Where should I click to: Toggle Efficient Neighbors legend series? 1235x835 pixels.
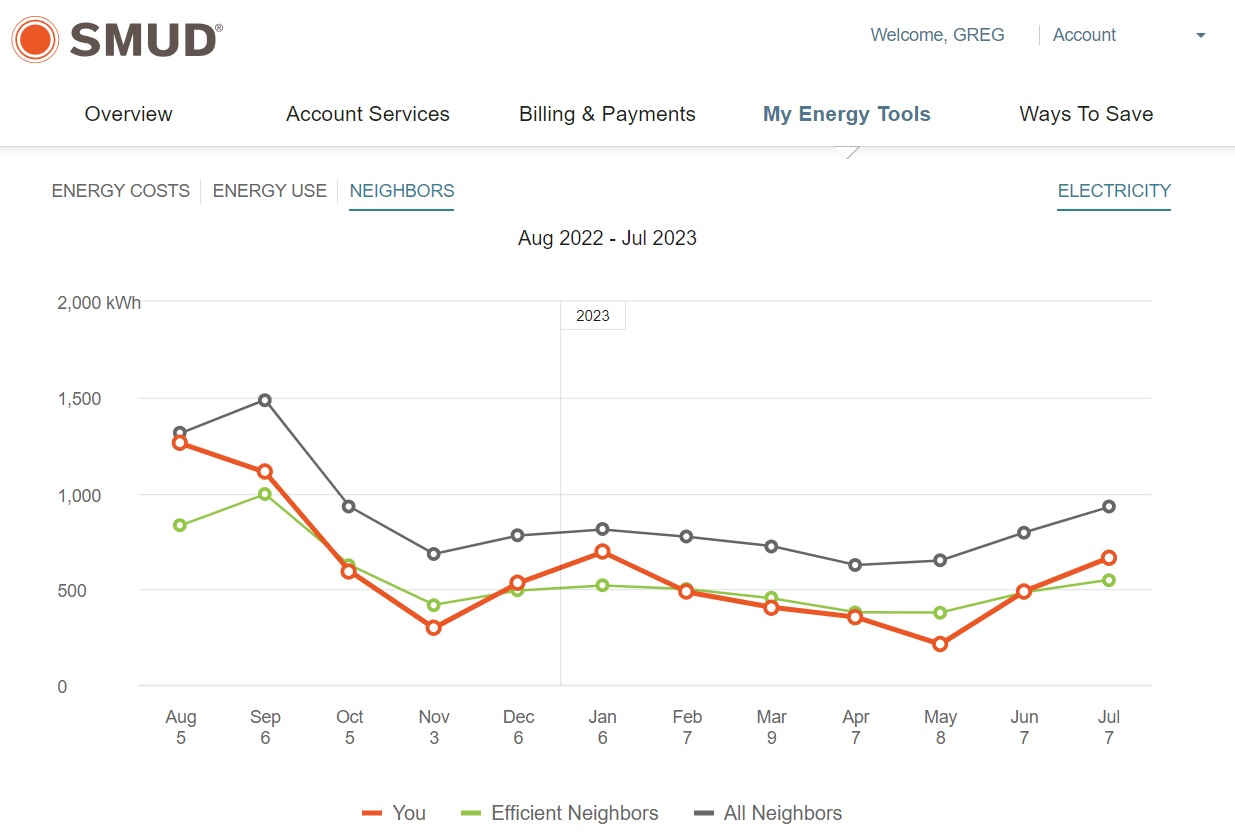(574, 813)
